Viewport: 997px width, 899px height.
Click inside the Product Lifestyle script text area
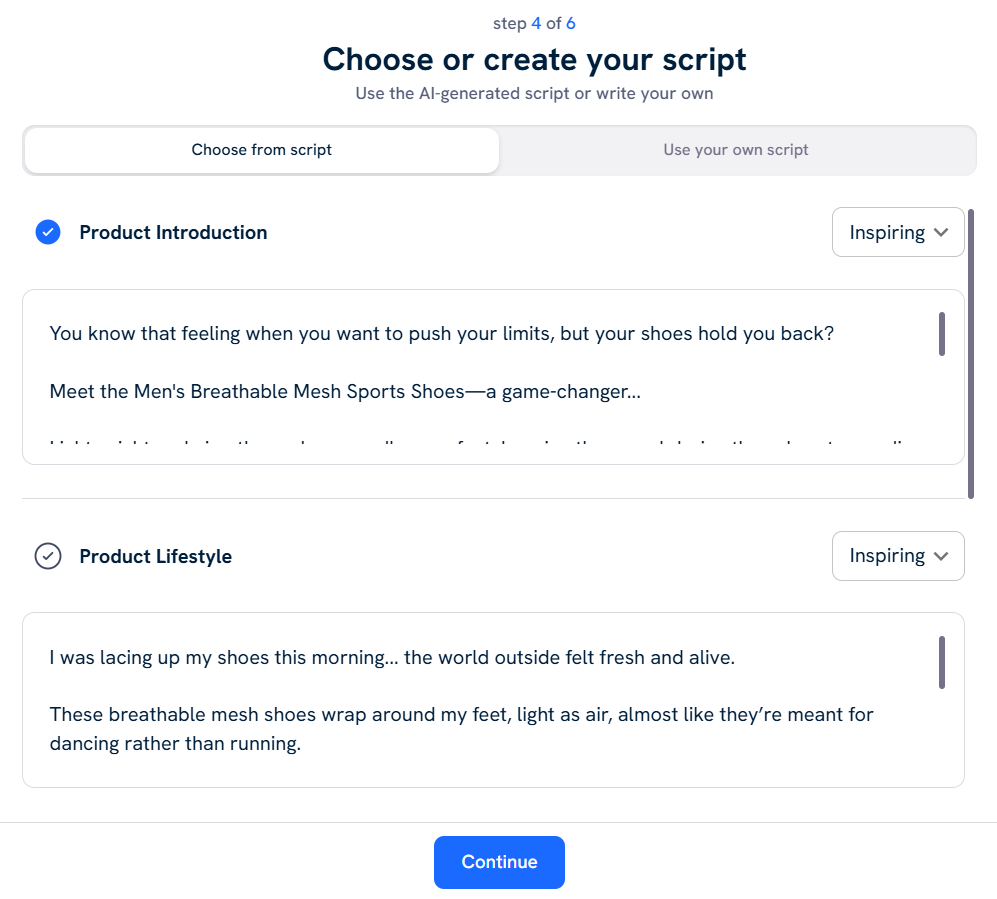[x=490, y=700]
